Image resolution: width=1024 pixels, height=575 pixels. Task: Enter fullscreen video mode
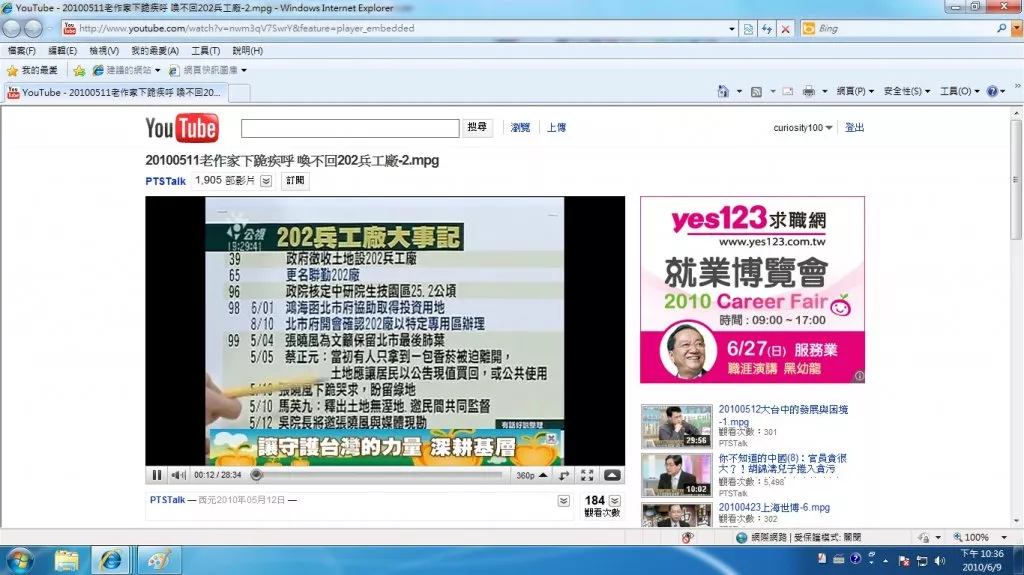(x=587, y=475)
